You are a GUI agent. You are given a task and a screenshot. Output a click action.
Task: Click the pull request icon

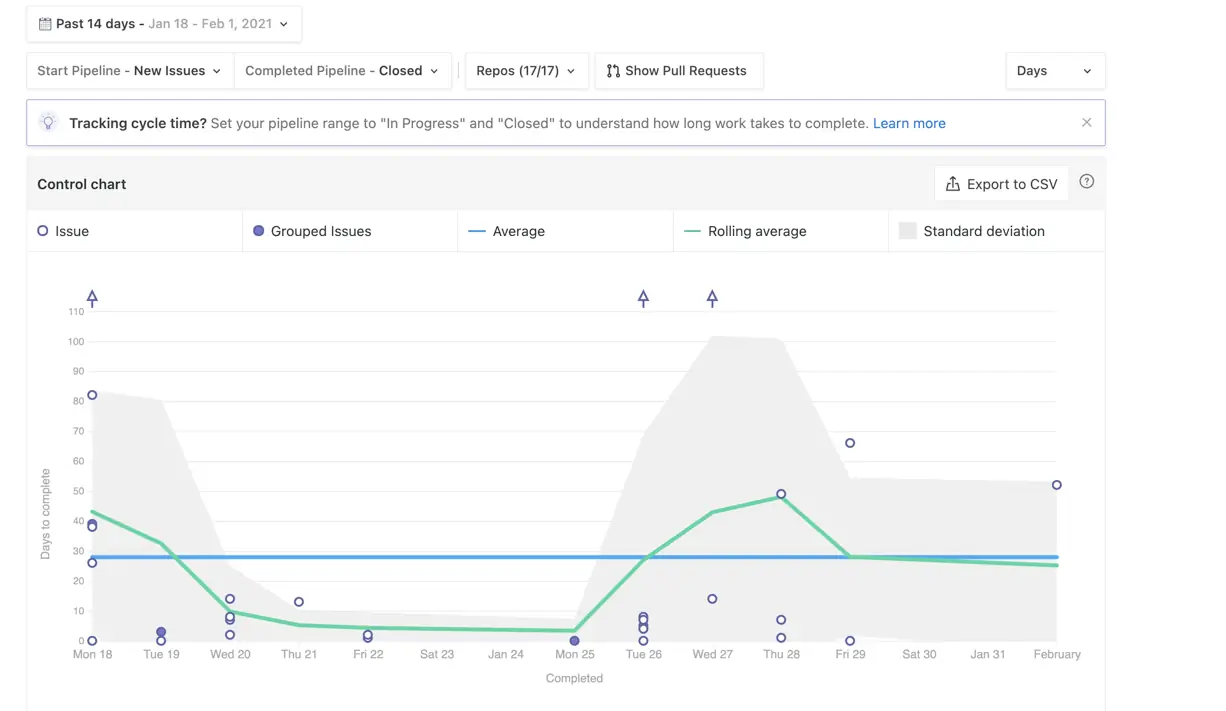[613, 71]
